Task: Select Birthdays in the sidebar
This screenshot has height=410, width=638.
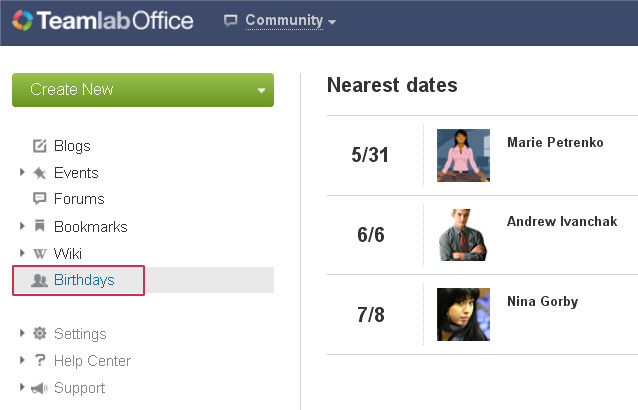Action: click(84, 280)
